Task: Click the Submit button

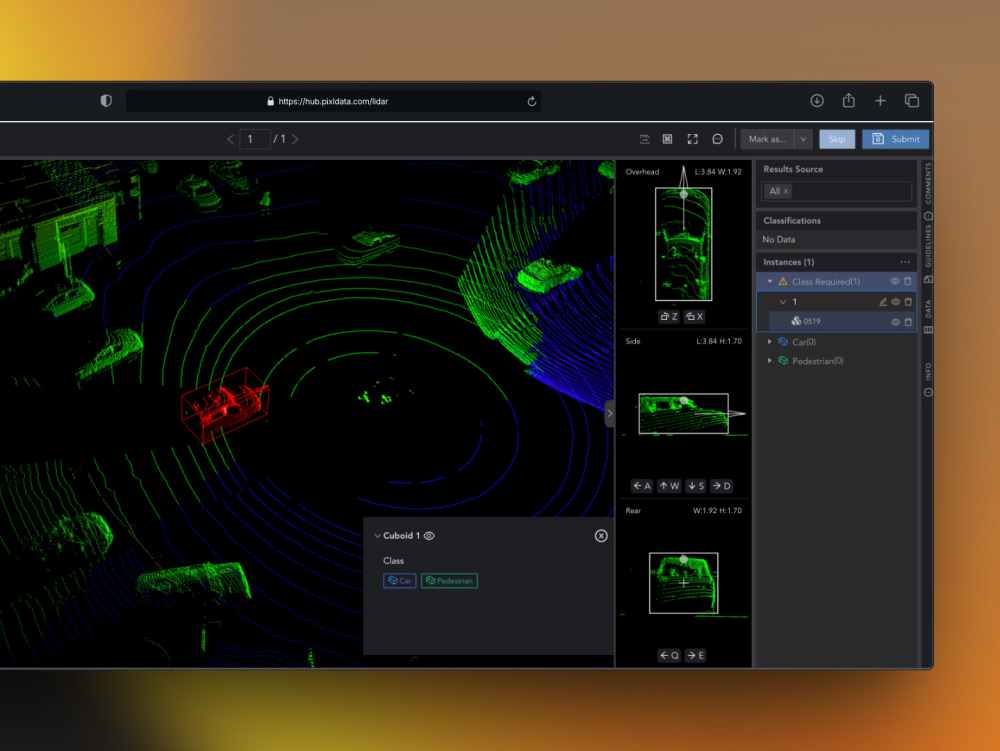Action: [x=895, y=139]
